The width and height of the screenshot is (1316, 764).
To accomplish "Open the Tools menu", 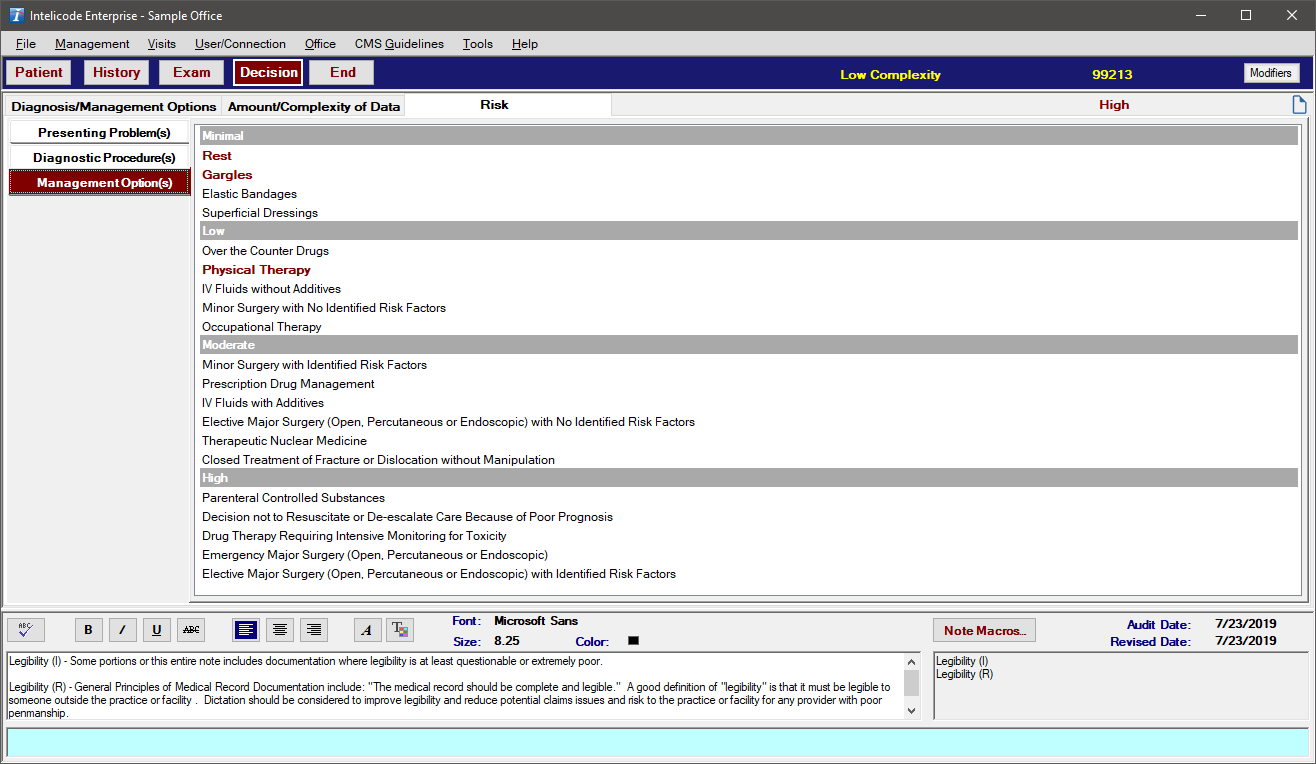I will (x=478, y=44).
